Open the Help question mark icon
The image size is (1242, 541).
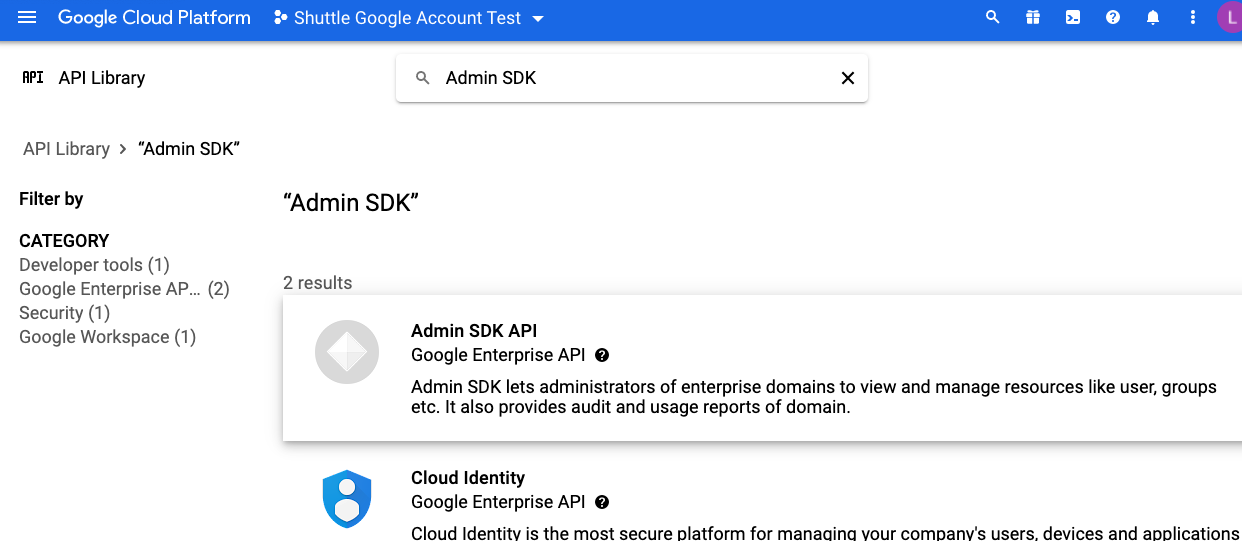1113,18
